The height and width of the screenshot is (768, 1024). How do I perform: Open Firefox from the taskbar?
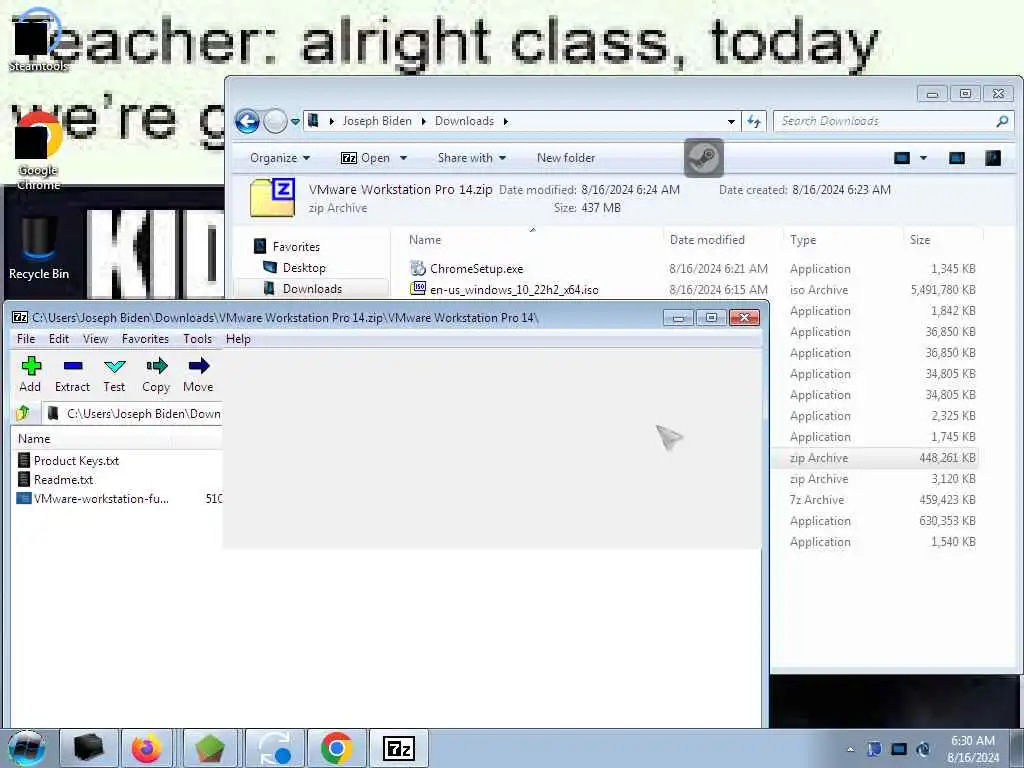pos(146,748)
